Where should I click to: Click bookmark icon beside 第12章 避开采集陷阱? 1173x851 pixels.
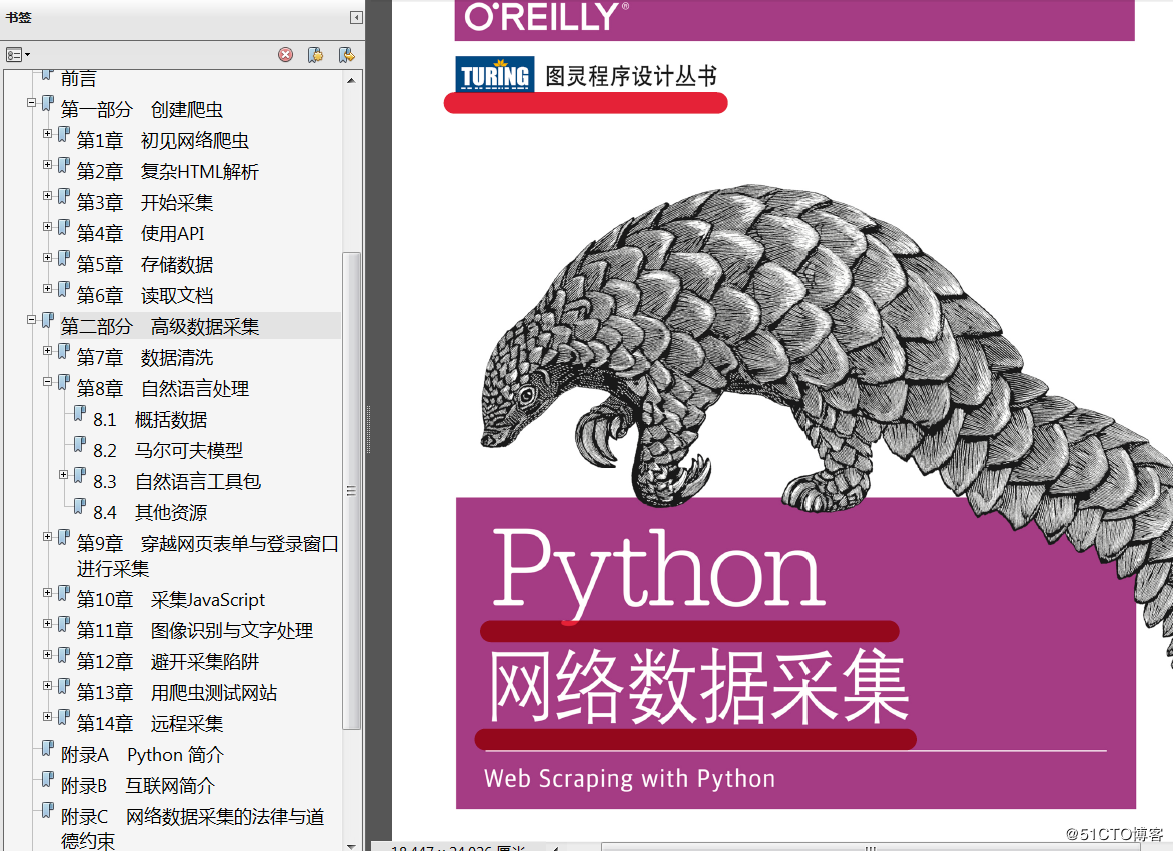[64, 657]
